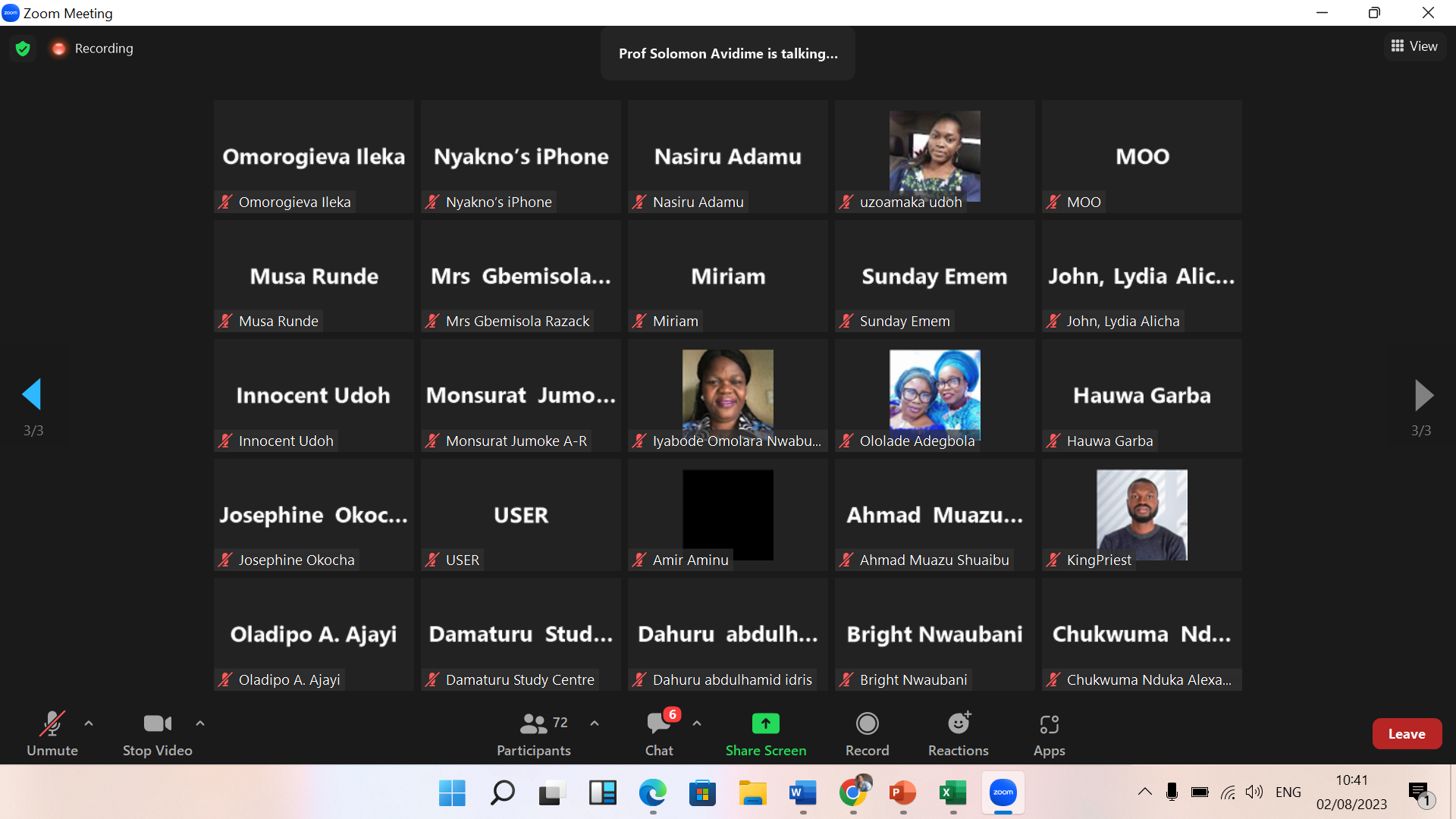Image resolution: width=1456 pixels, height=819 pixels.
Task: Open Excel from taskbar
Action: pyautogui.click(x=952, y=793)
